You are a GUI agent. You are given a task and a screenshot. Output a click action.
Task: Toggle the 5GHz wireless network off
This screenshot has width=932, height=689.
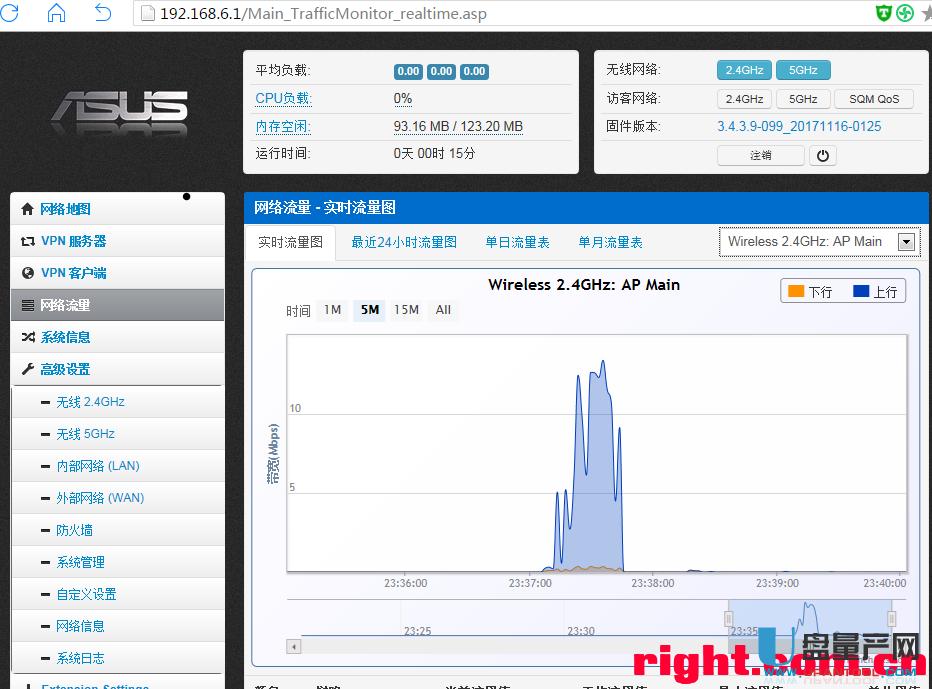[x=803, y=69]
